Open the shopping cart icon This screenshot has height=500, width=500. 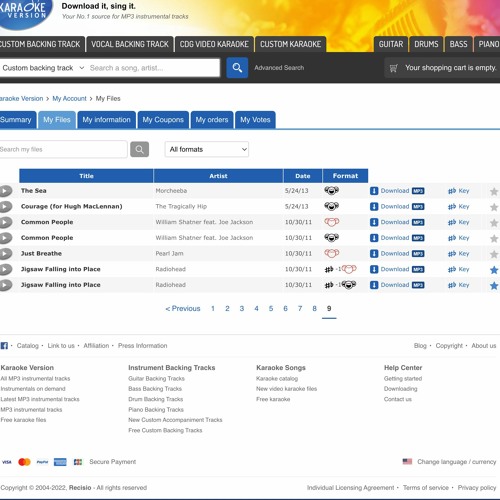(394, 68)
